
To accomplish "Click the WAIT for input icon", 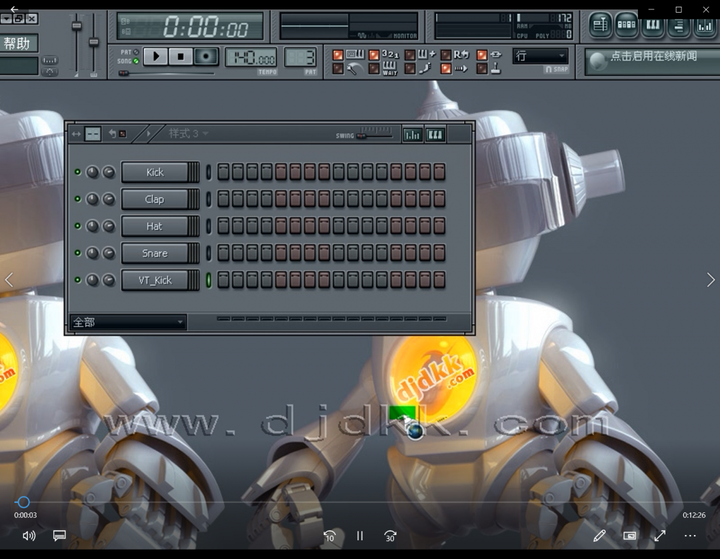I will tap(390, 69).
